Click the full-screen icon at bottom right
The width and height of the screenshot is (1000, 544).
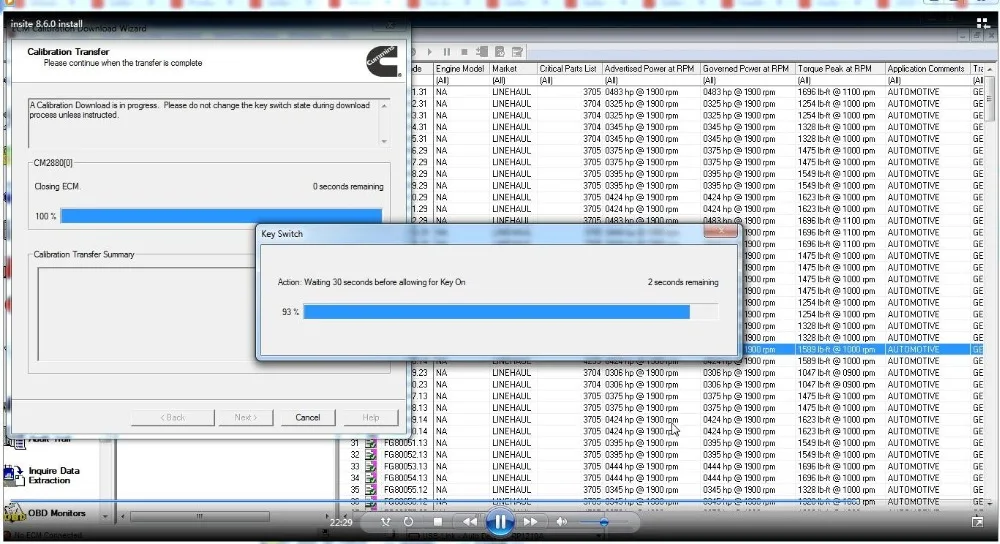978,522
